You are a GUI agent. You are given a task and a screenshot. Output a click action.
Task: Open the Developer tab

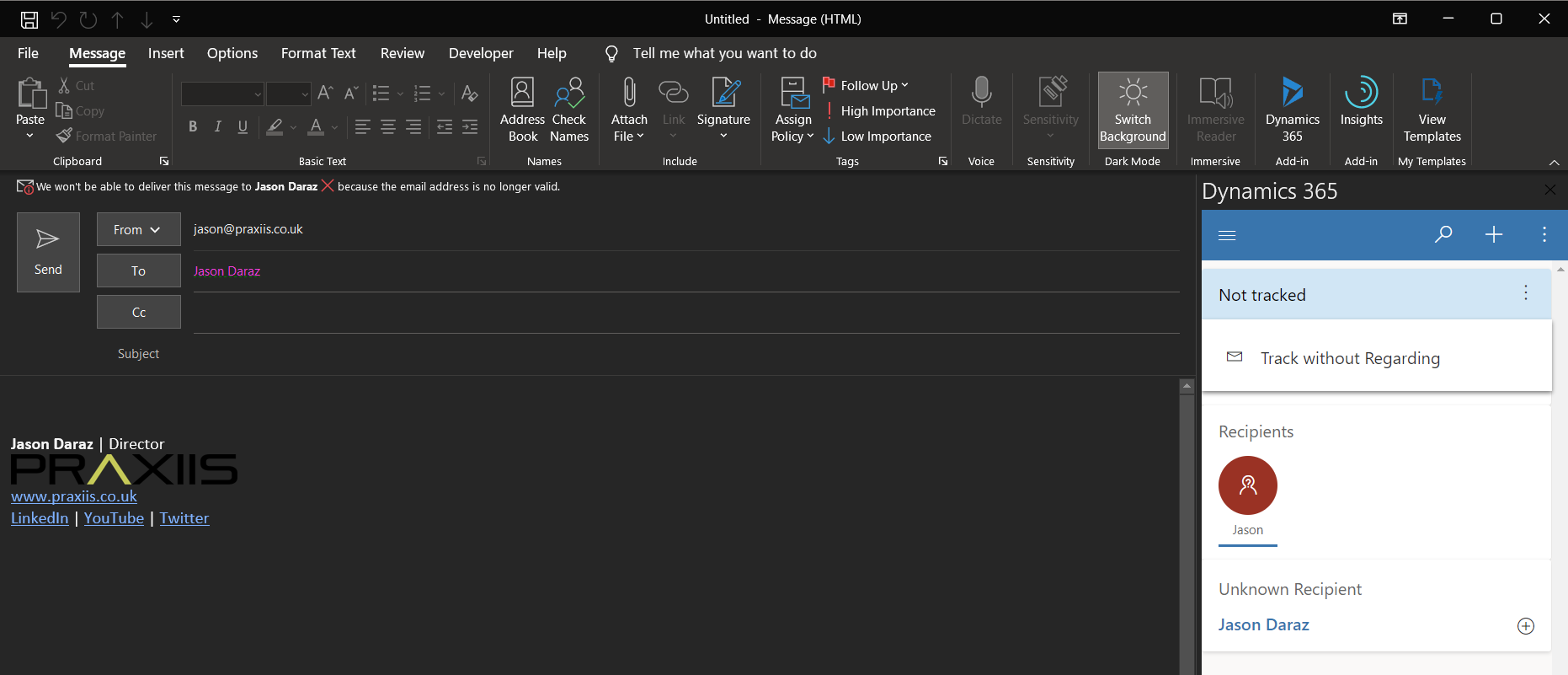coord(481,53)
